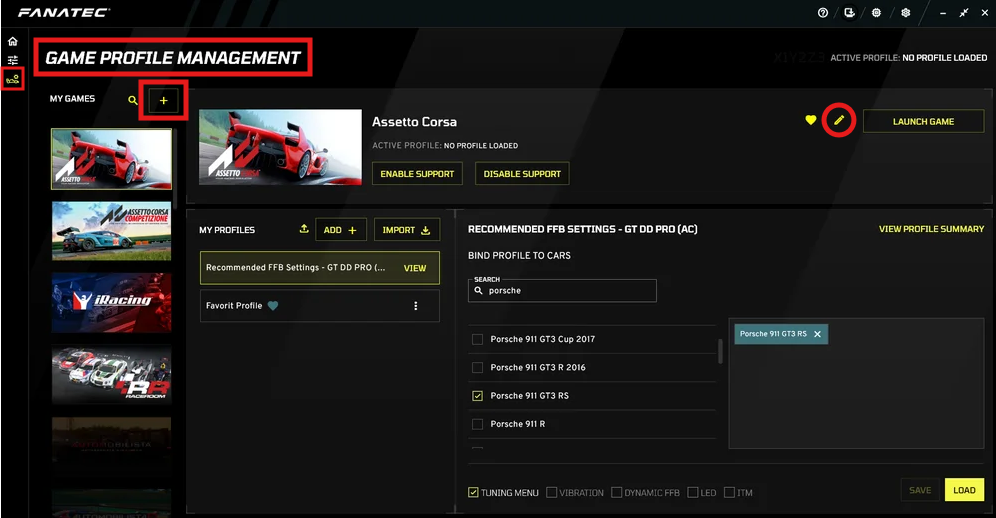Viewport: 996px width, 518px height.
Task: Click the search icon next to My Games
Action: 133,100
